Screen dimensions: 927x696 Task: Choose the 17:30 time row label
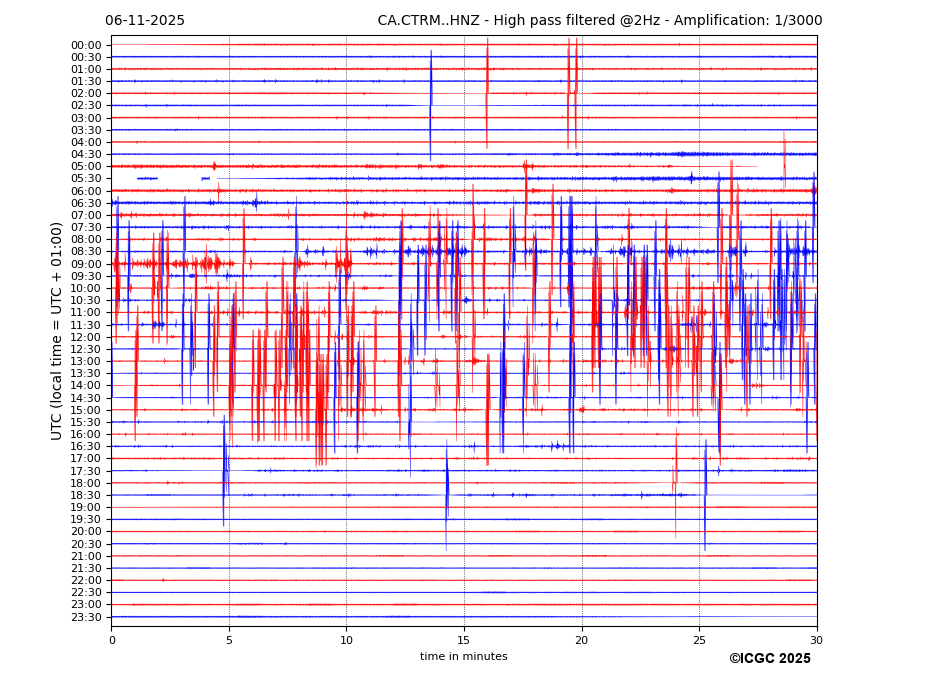[86, 471]
